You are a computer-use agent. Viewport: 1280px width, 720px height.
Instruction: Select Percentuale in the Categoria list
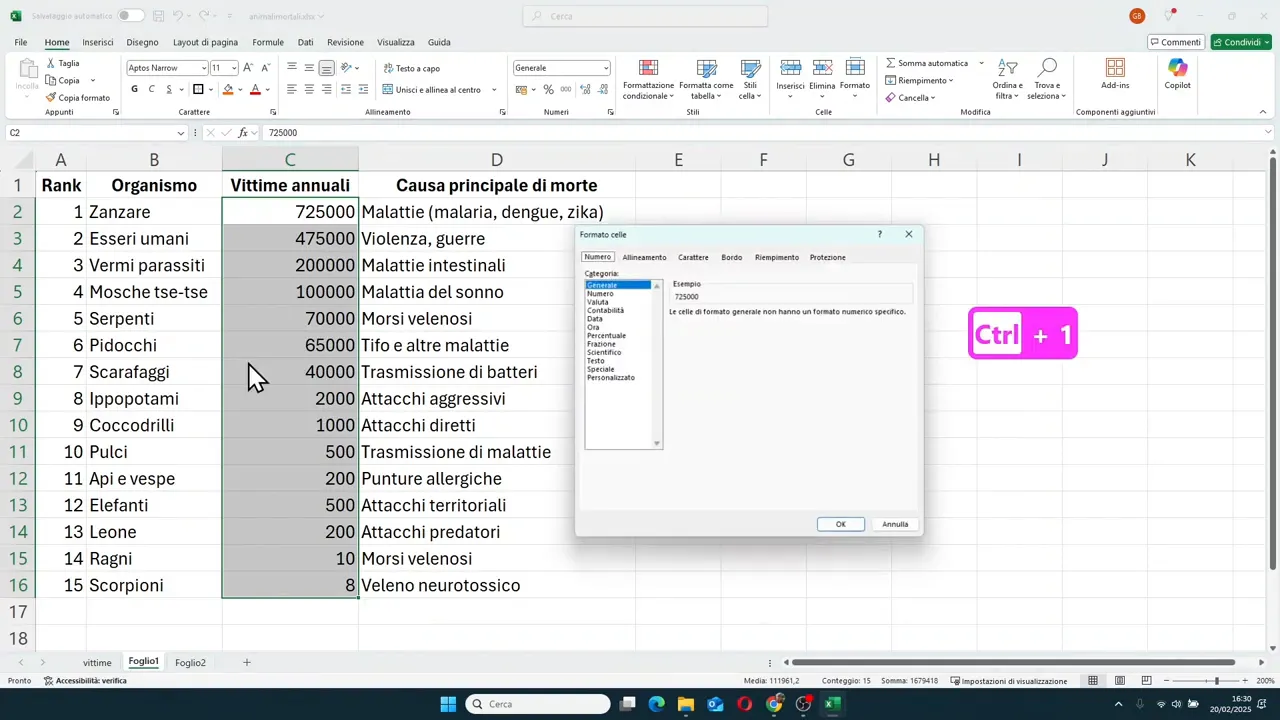pos(606,335)
